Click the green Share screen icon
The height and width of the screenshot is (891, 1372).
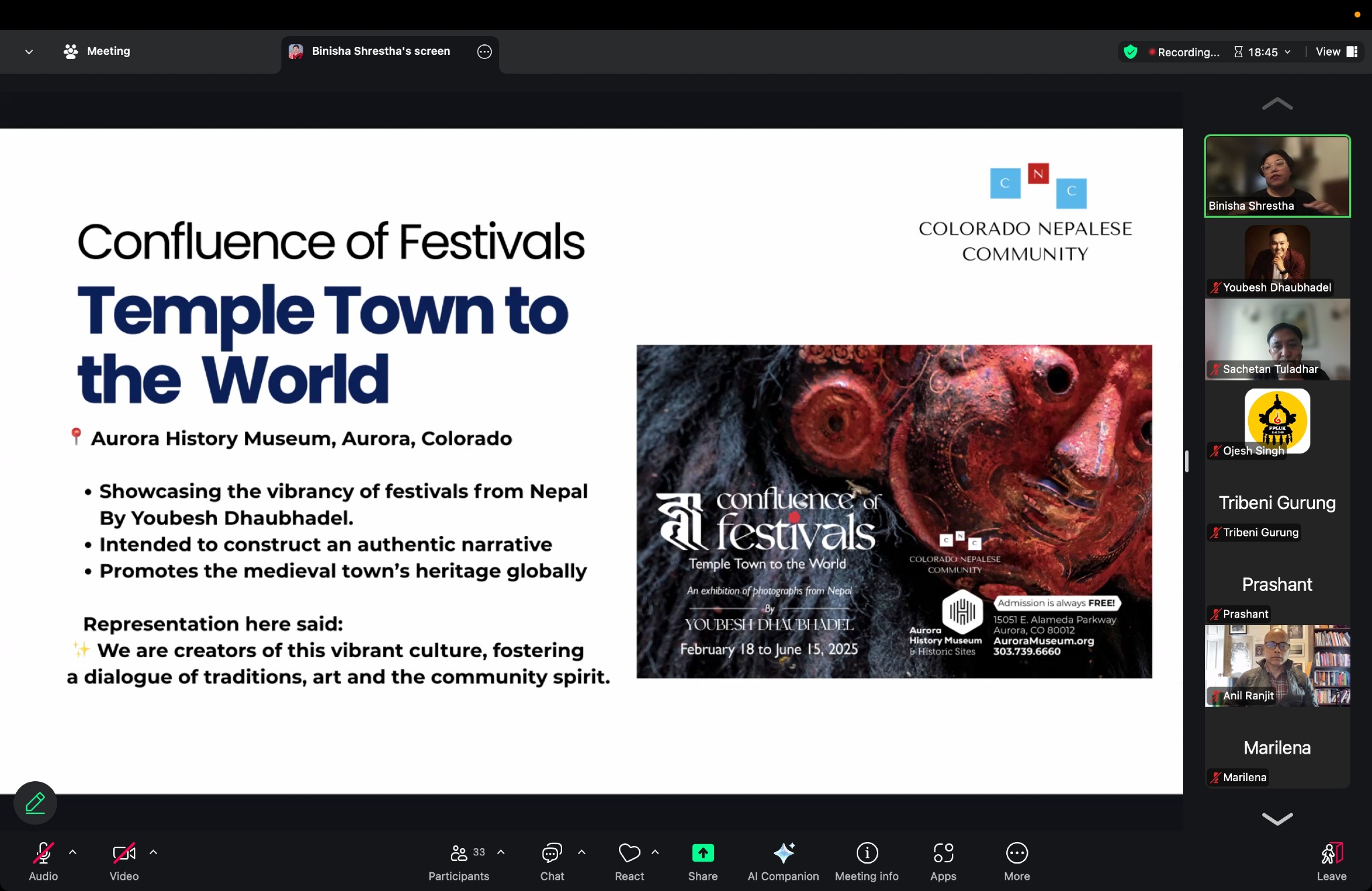[703, 853]
